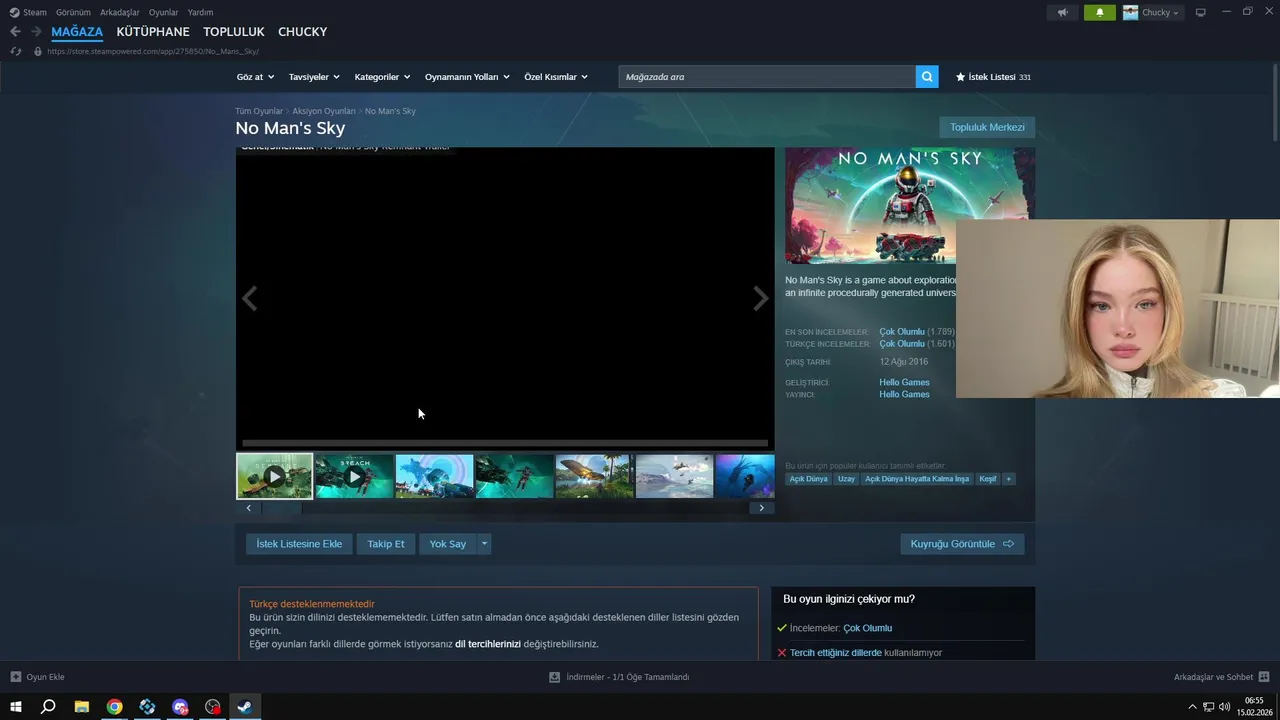The image size is (1280, 720).
Task: Click the Açık Dünya Hayatta Kalma İnşa tag
Action: (x=917, y=479)
